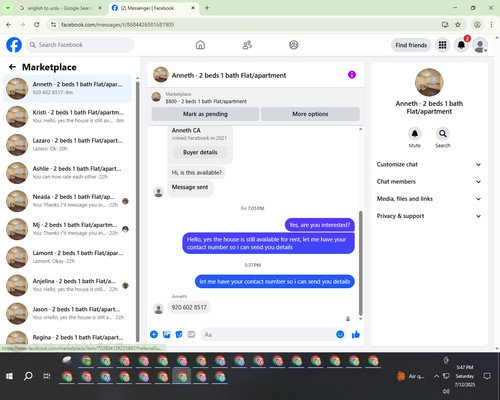500x400 pixels.
Task: Open the account profile avatar menu
Action: (x=480, y=45)
